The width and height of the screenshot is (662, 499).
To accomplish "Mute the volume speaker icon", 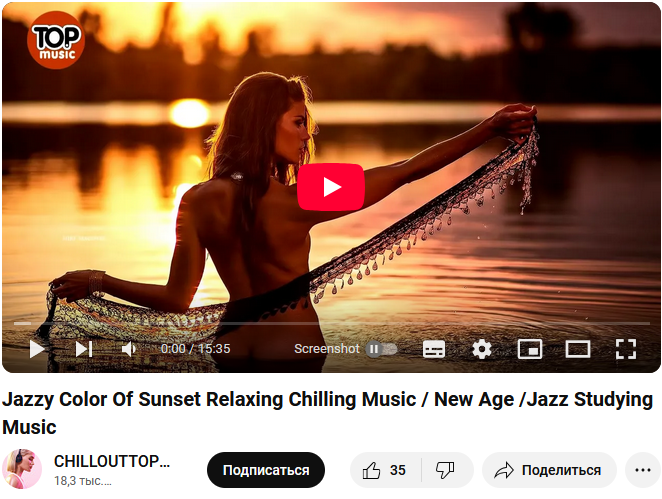I will tap(128, 349).
